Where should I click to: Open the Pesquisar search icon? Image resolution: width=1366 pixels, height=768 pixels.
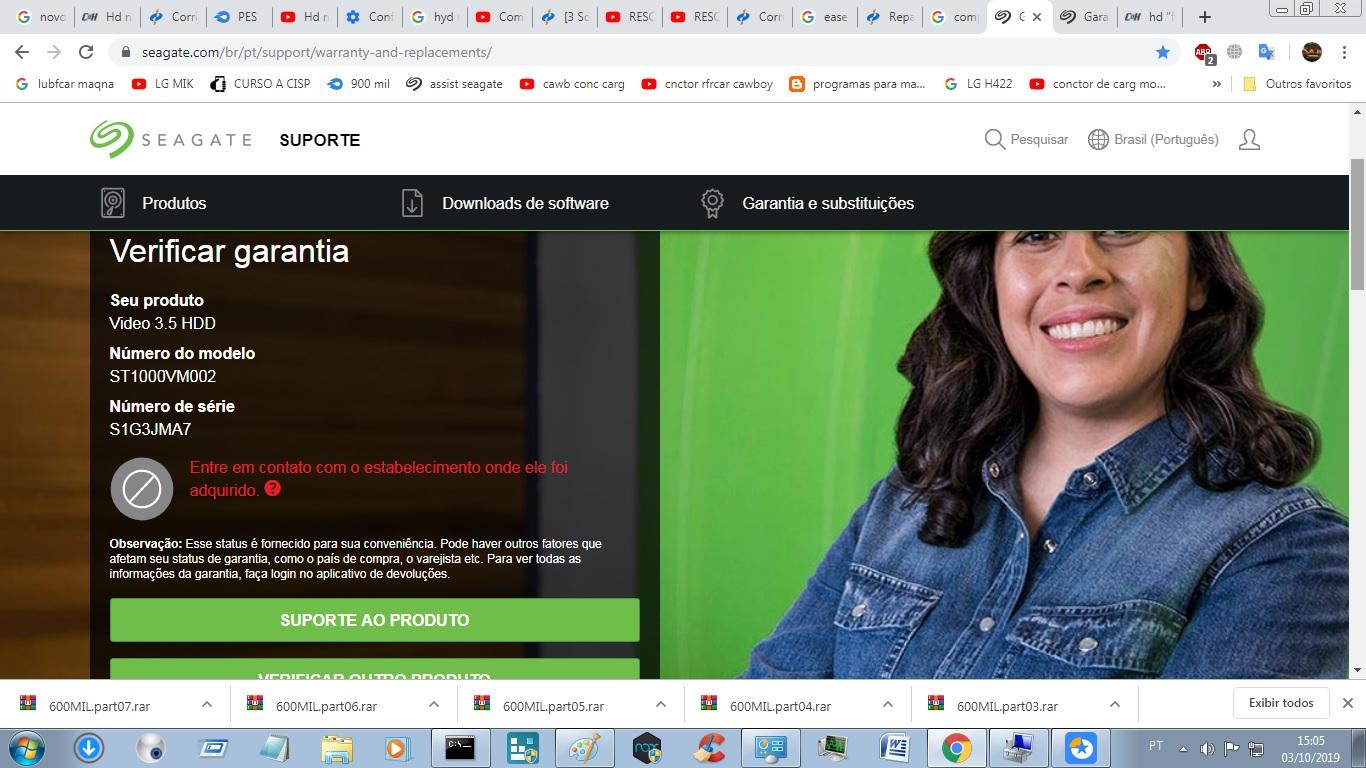(994, 139)
